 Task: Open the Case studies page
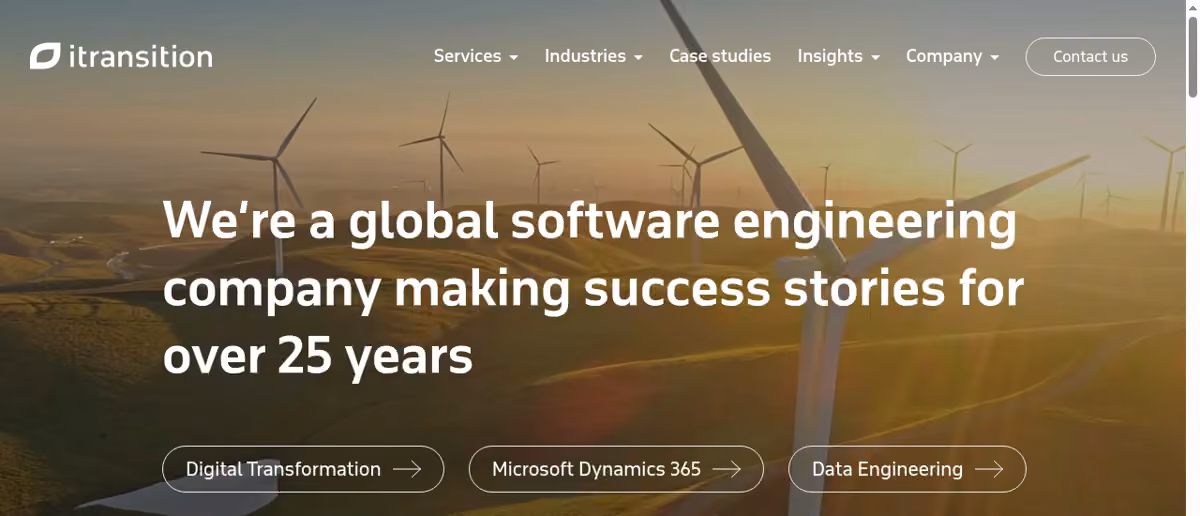coord(720,56)
